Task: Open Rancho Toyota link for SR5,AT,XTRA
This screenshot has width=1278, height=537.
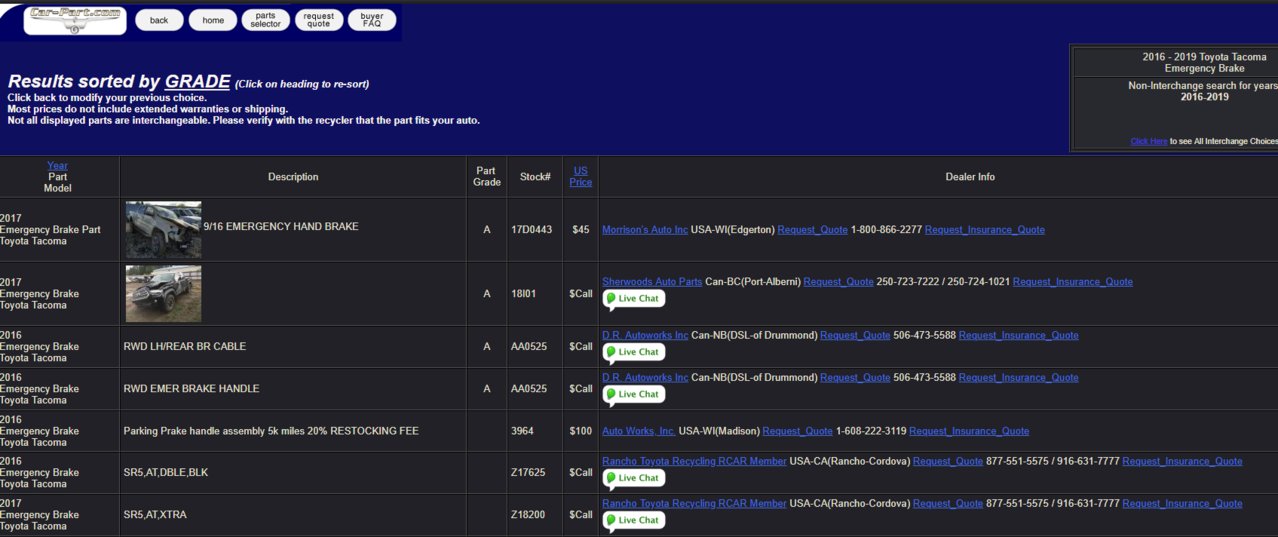Action: click(x=694, y=504)
